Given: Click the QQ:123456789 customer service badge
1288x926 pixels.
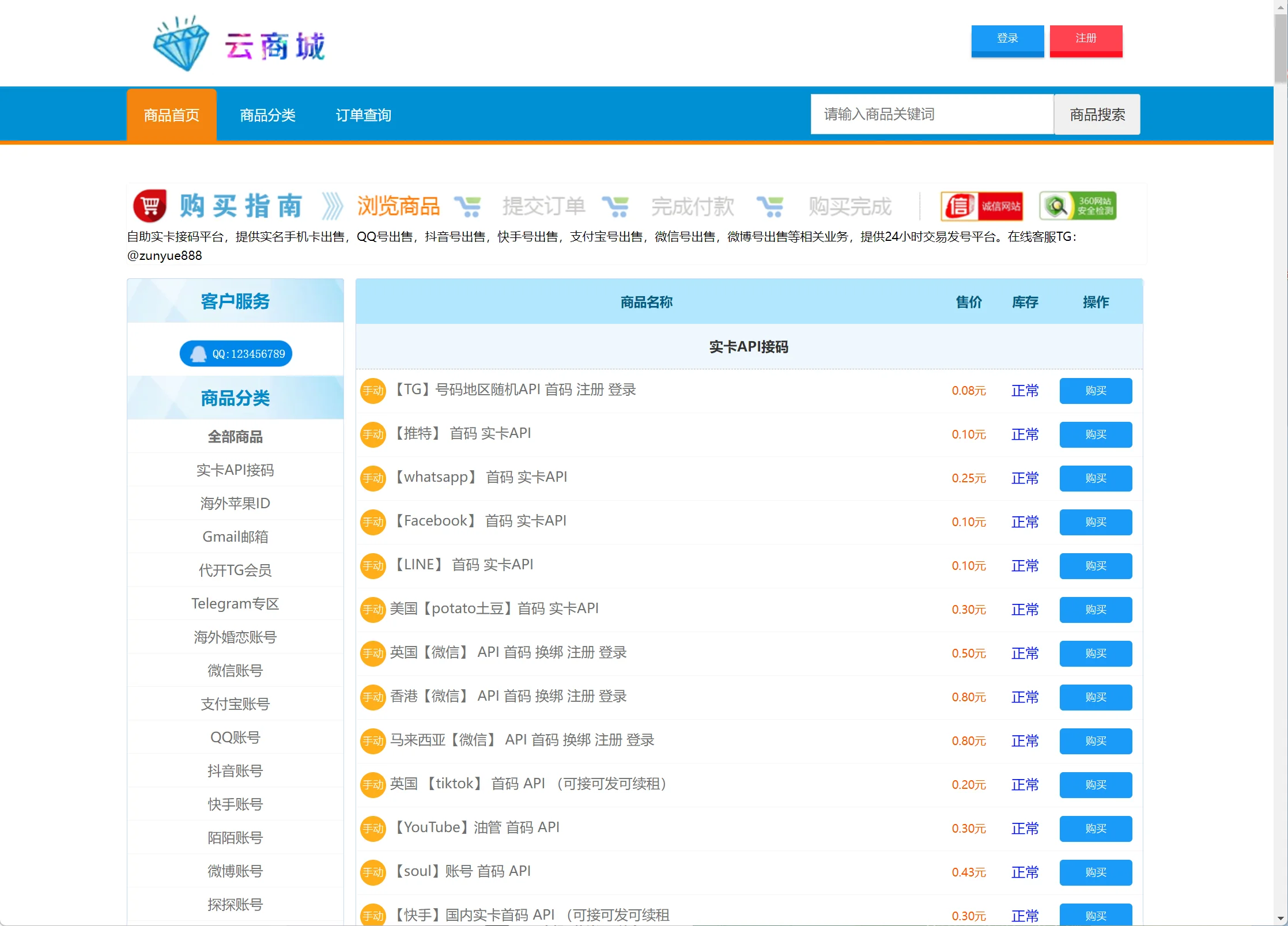Looking at the screenshot, I should pyautogui.click(x=236, y=354).
